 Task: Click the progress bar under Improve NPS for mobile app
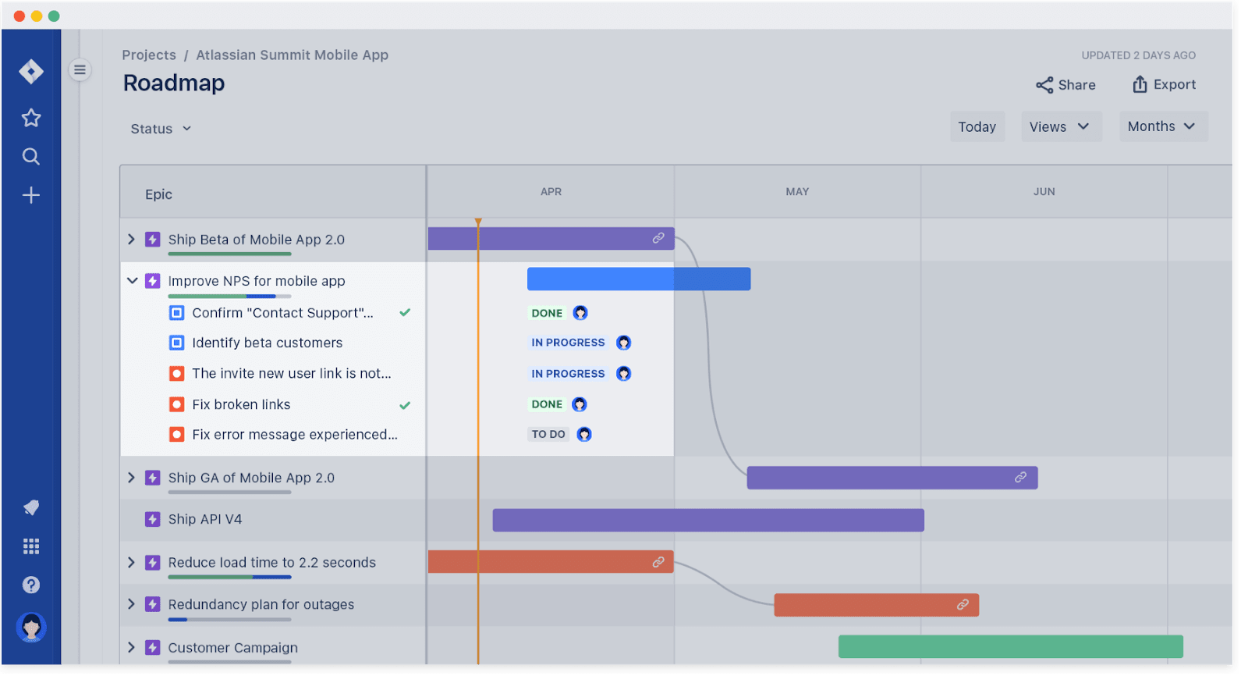click(230, 296)
